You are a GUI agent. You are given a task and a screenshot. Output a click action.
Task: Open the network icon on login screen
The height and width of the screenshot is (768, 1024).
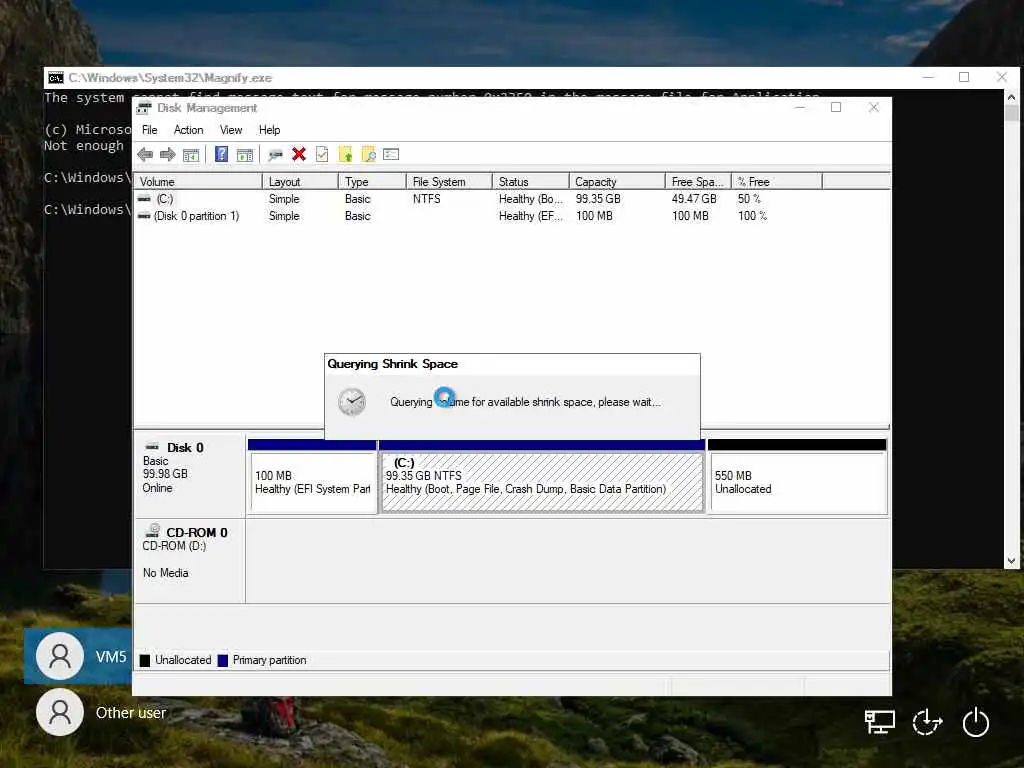[880, 722]
